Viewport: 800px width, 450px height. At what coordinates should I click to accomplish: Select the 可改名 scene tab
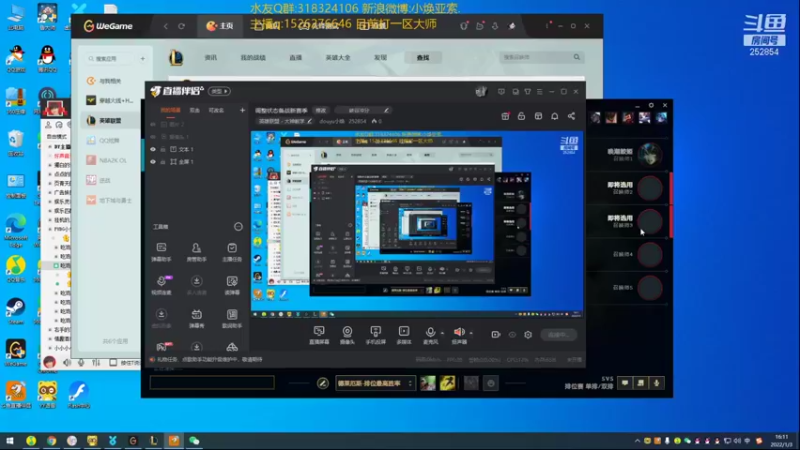point(216,110)
